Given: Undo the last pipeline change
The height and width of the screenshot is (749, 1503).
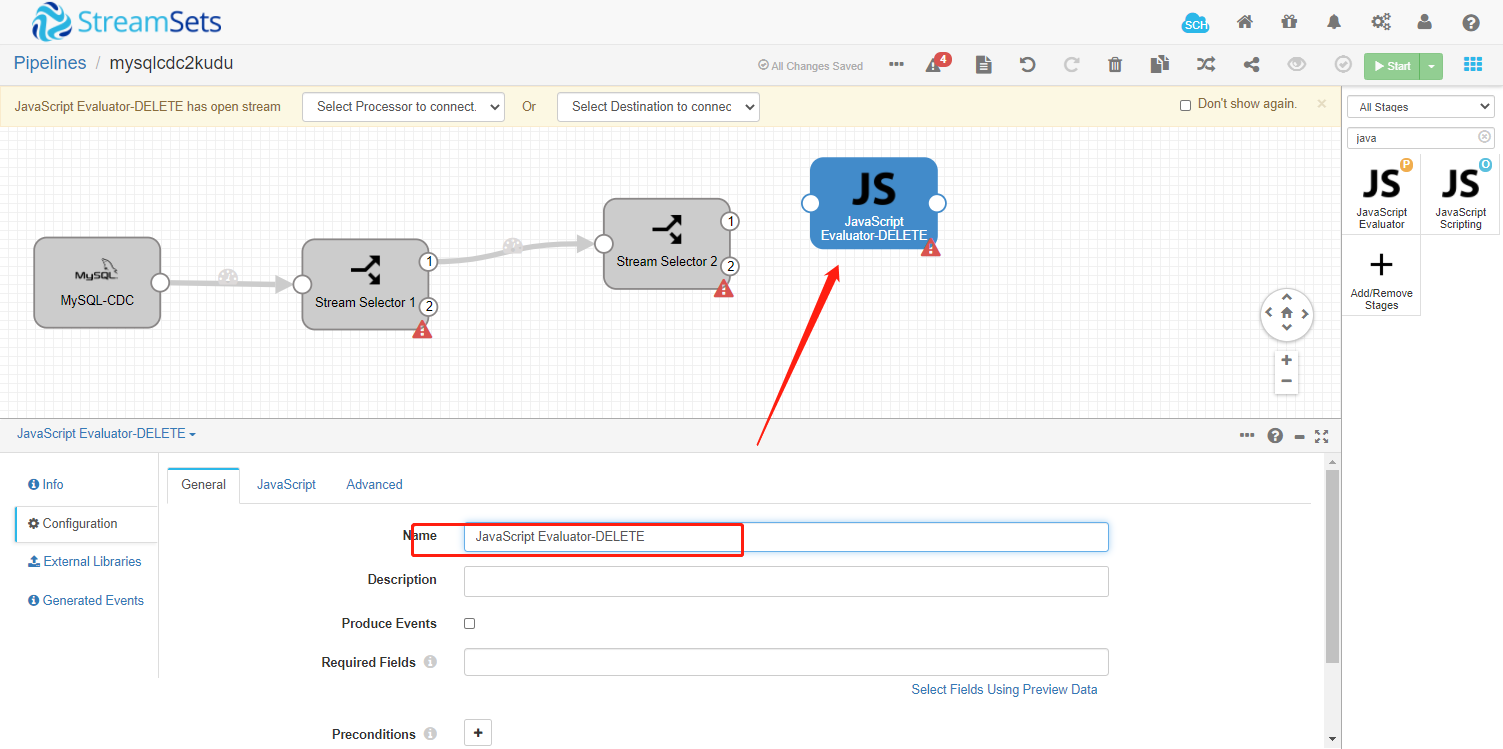Looking at the screenshot, I should pyautogui.click(x=1027, y=65).
